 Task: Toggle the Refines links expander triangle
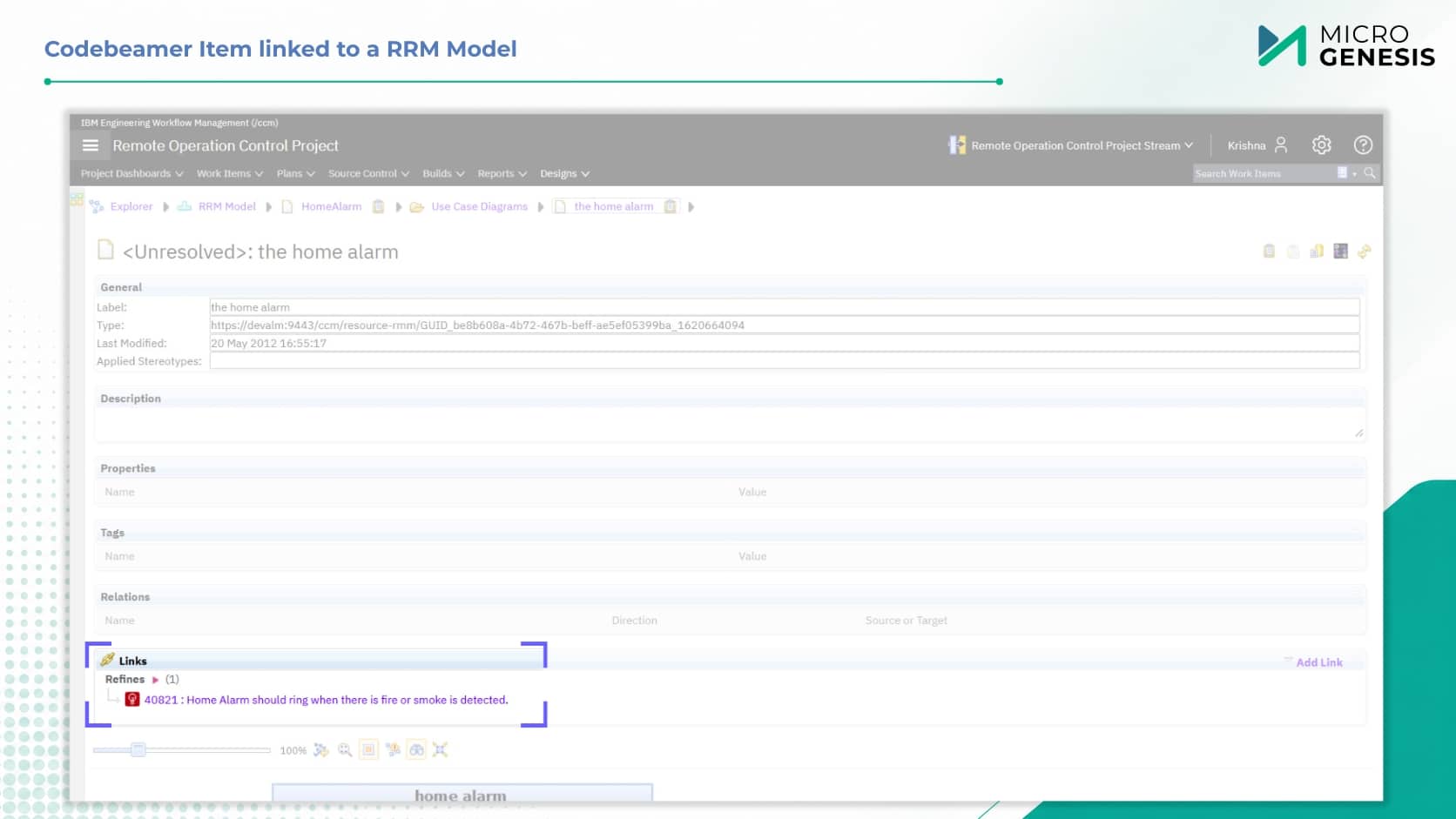(x=156, y=680)
